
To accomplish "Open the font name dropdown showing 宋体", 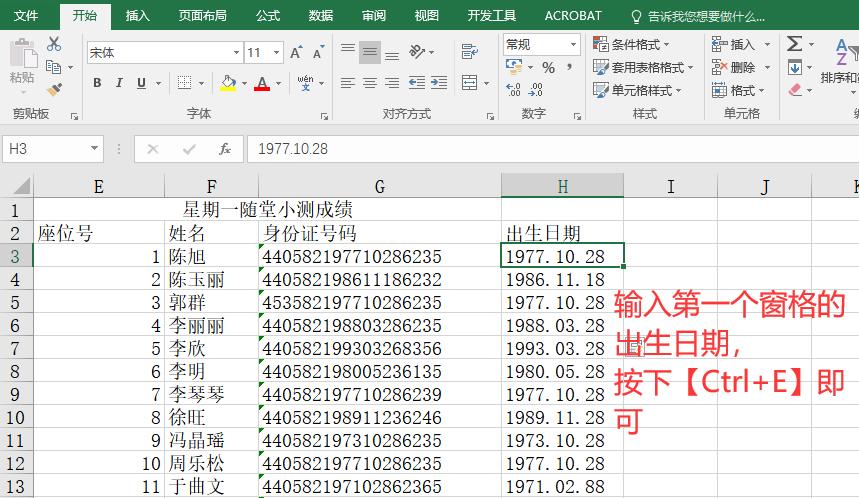I will [164, 52].
